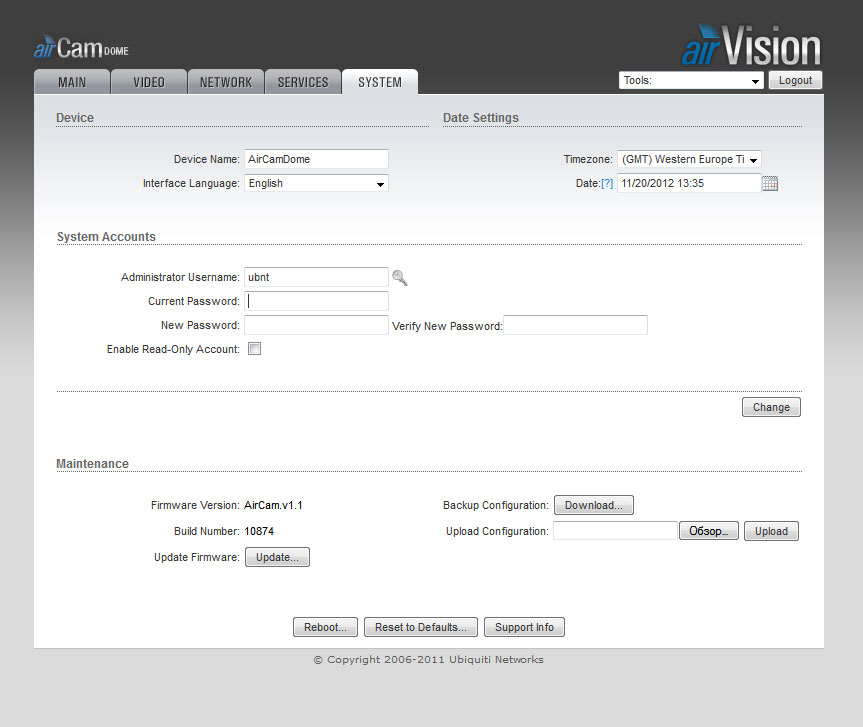This screenshot has height=727, width=863.
Task: Open the Interface Language dropdown
Action: tap(316, 183)
